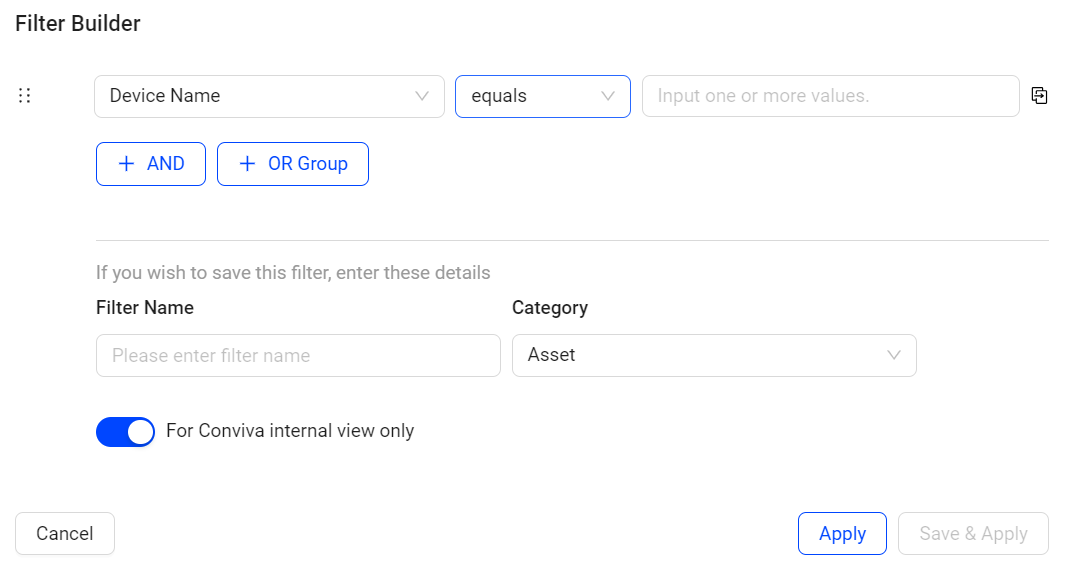Click the drag handle dots icon

pos(25,96)
